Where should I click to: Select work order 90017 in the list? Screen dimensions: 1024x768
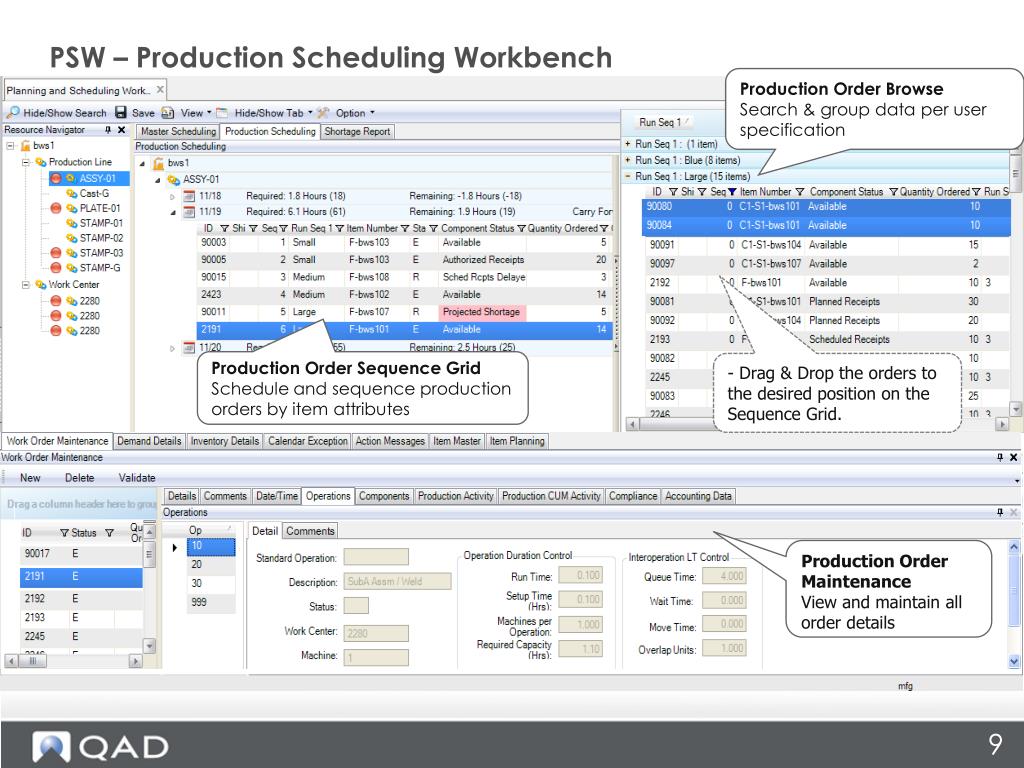click(81, 553)
